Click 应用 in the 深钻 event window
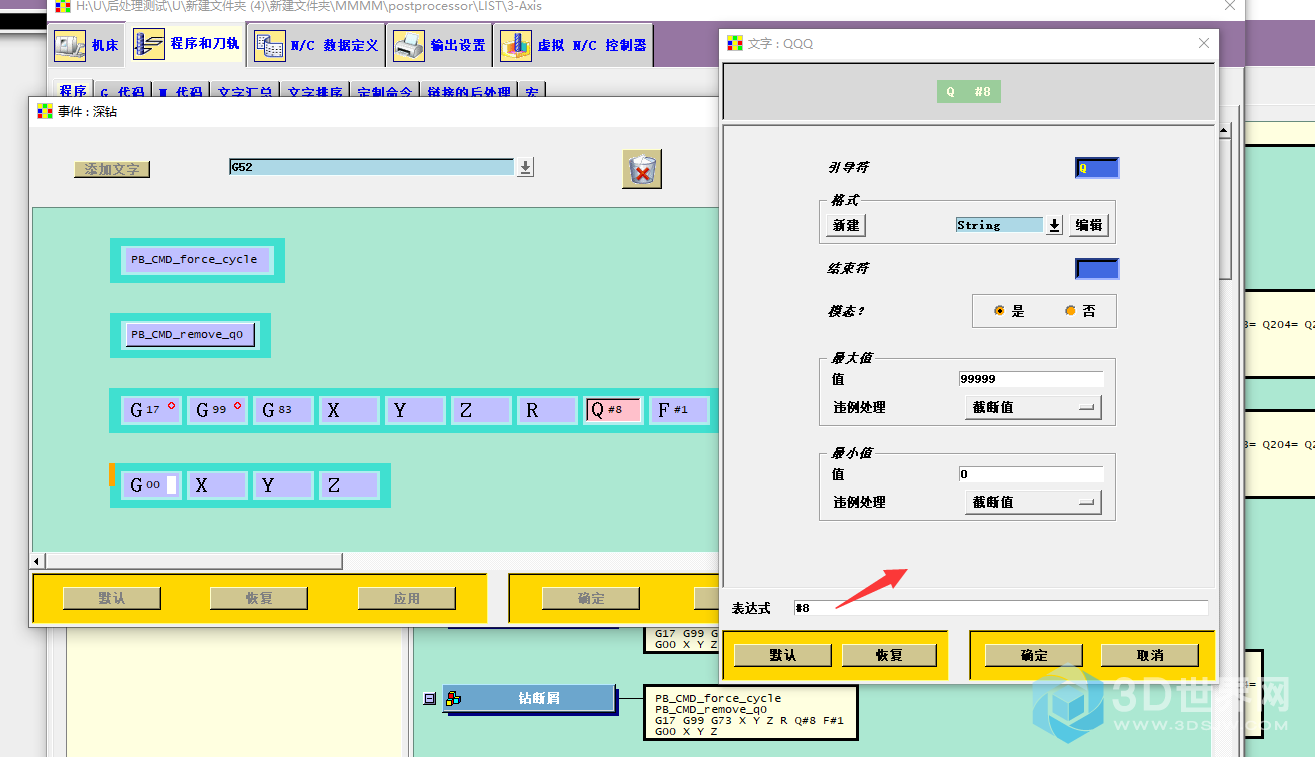Screen dimensions: 1315x757 coord(407,598)
